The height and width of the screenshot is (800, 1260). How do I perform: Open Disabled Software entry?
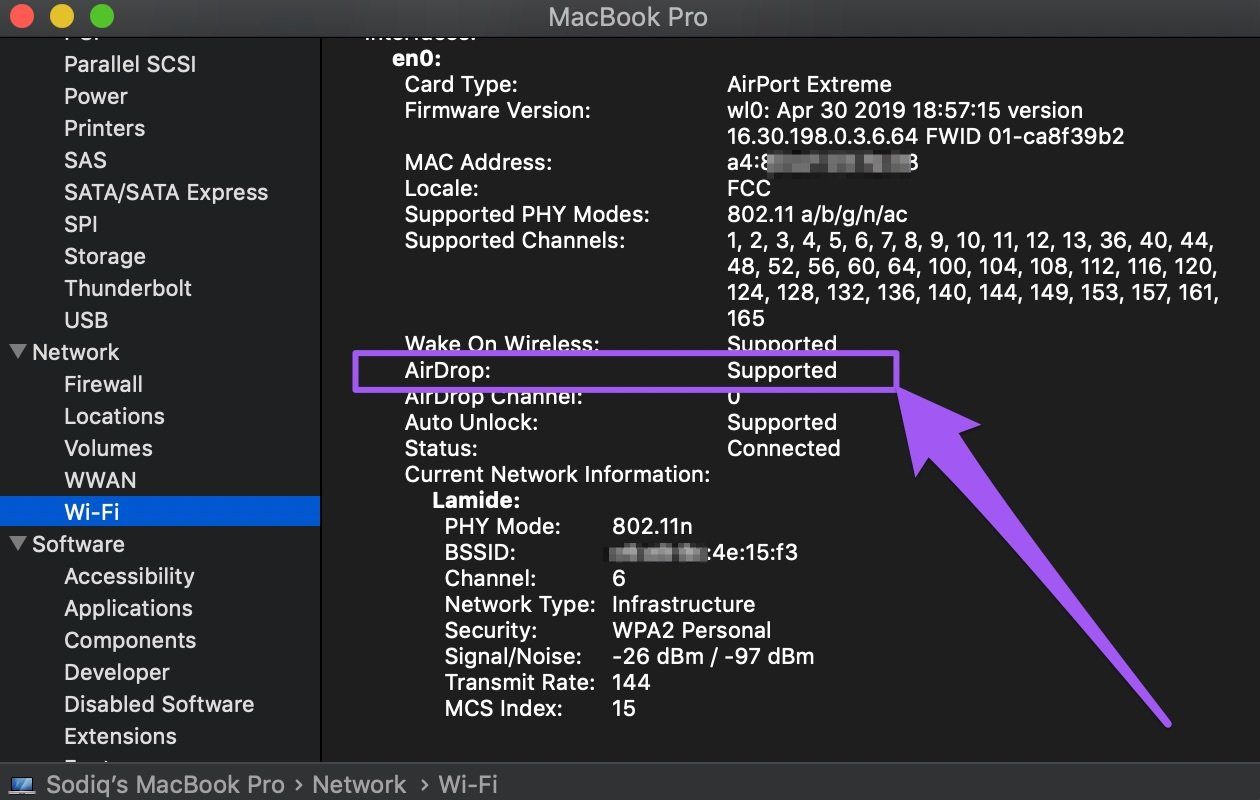point(159,704)
